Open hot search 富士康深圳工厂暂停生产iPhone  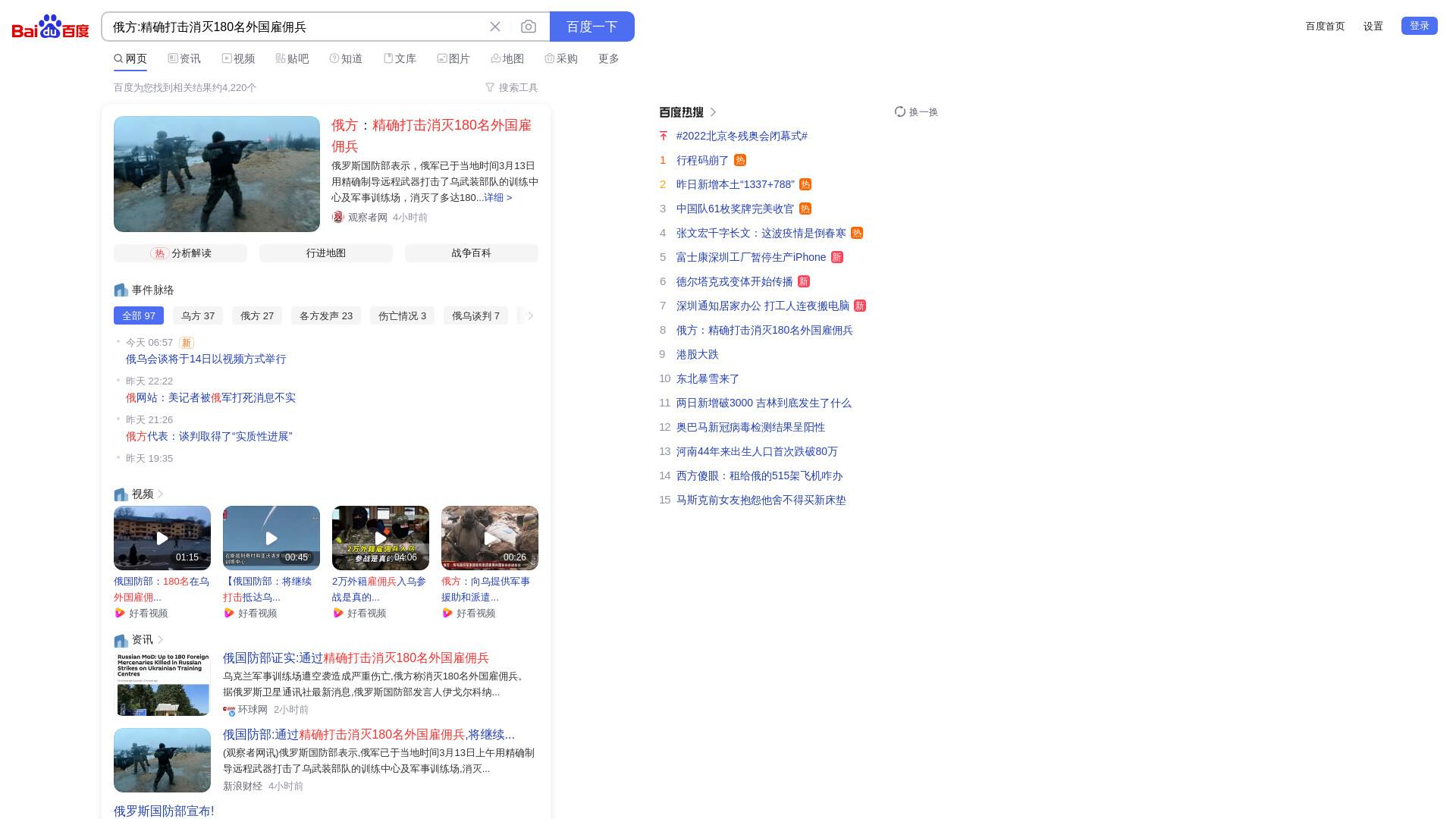click(751, 257)
